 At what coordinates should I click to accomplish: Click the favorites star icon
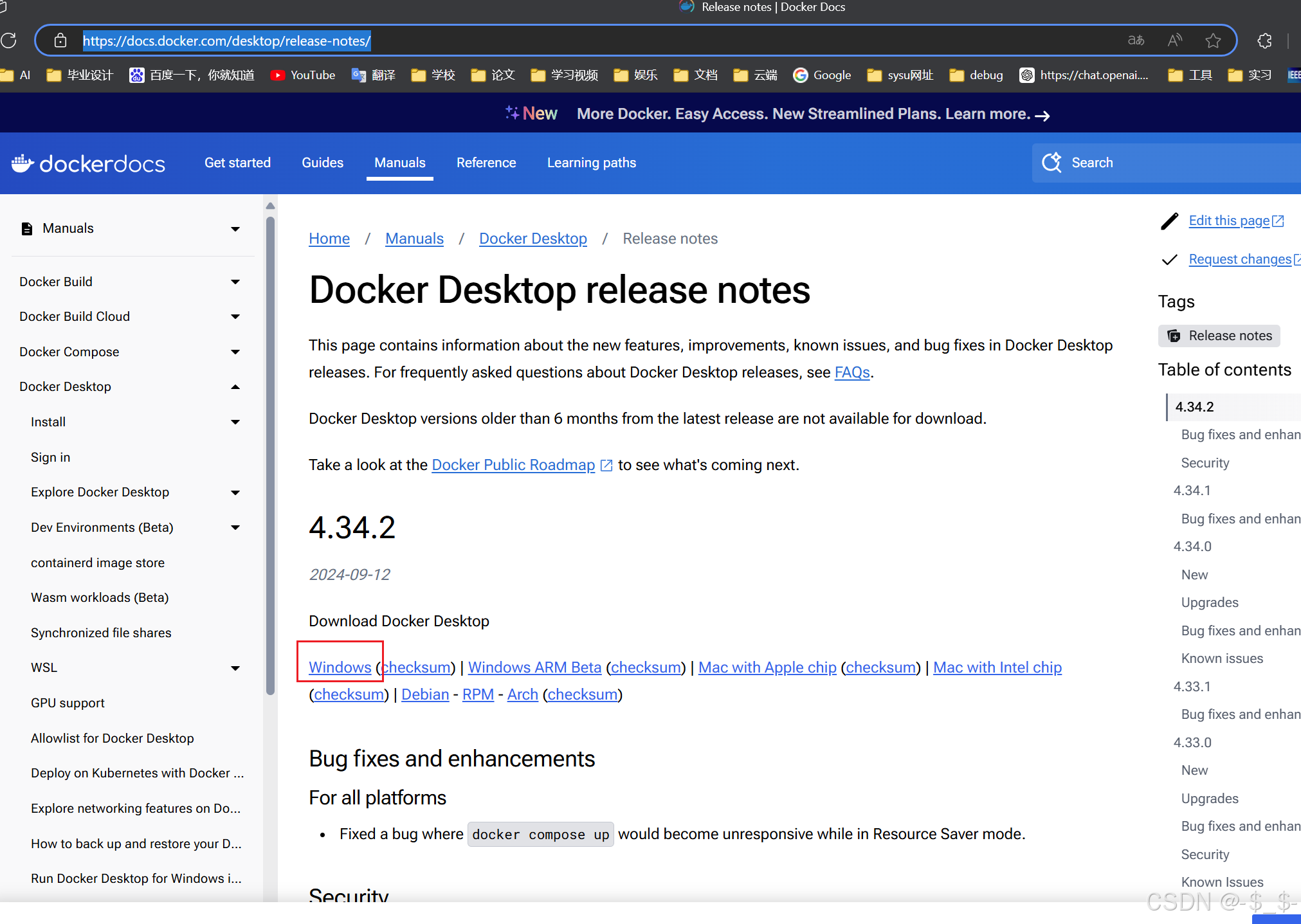click(x=1213, y=41)
